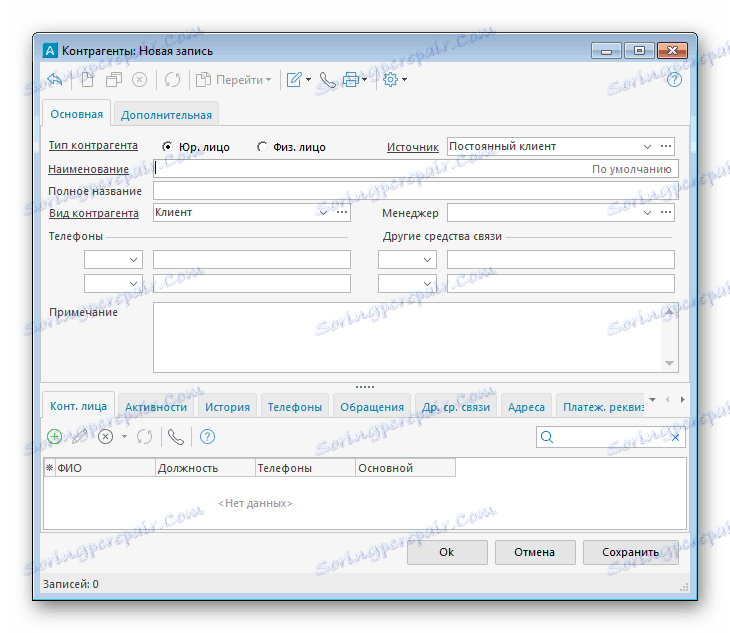Image resolution: width=730 pixels, height=633 pixels.
Task: Open the Обращения tab
Action: (372, 407)
